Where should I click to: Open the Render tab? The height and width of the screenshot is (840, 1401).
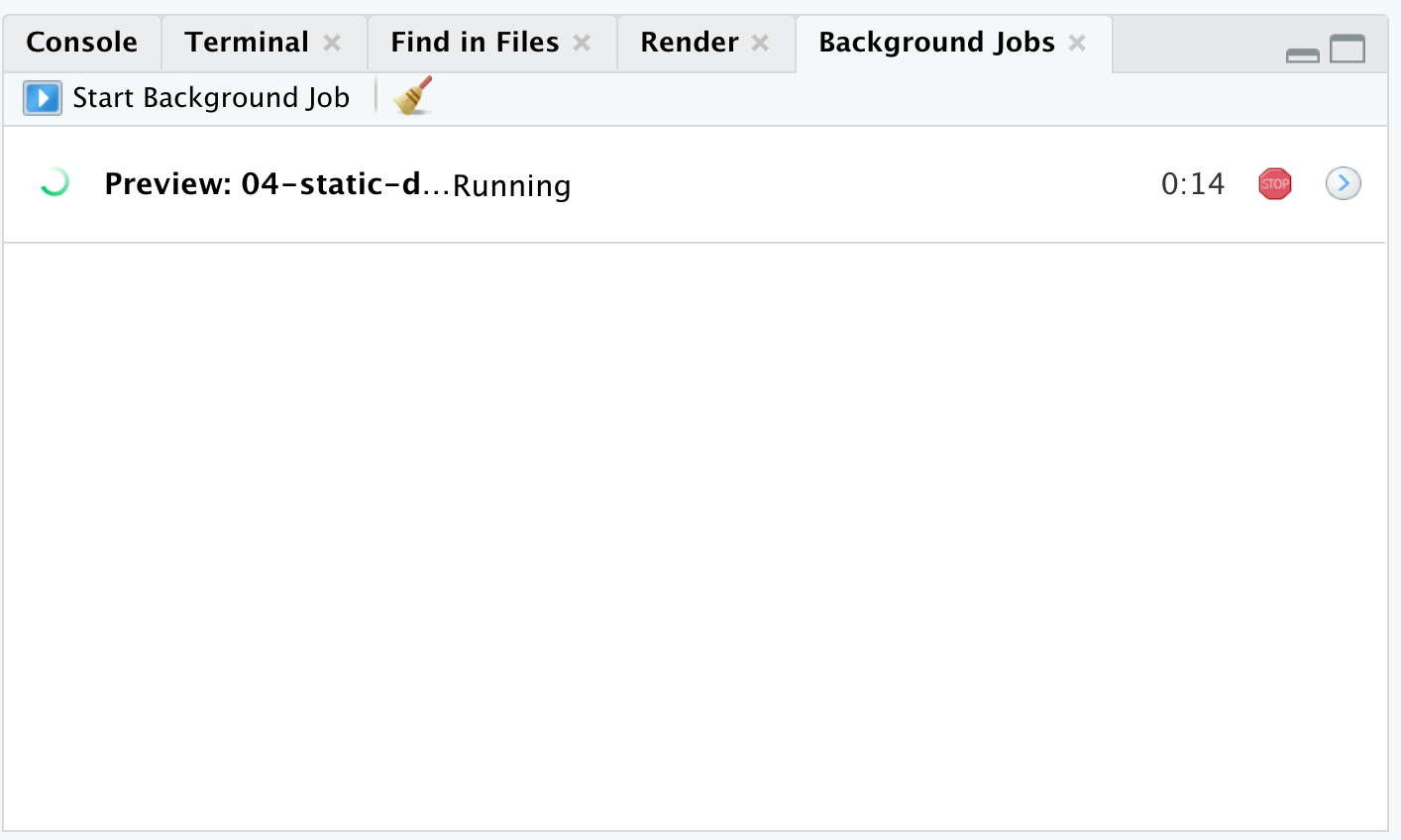click(x=689, y=43)
